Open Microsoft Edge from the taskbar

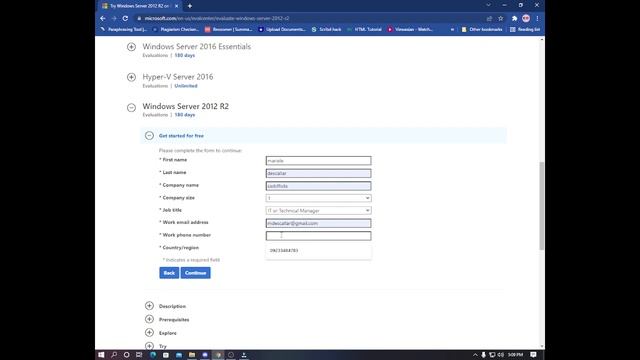(153, 355)
